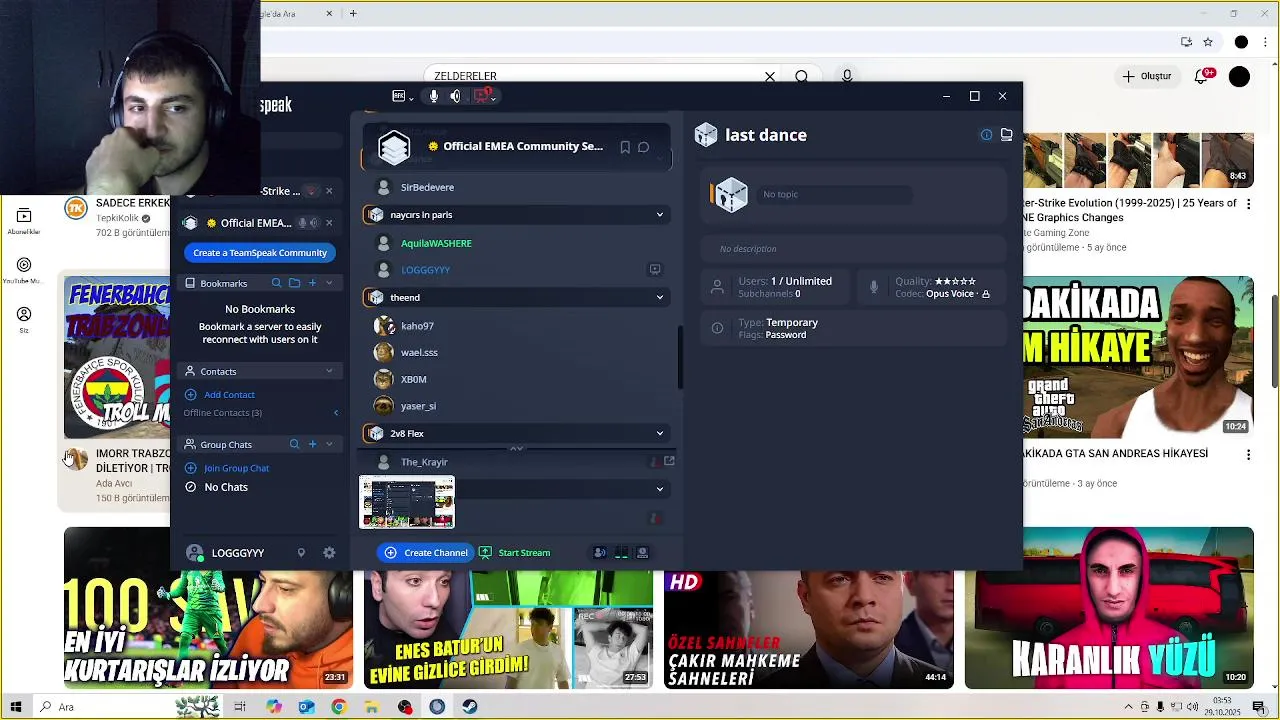Open the channel files folder icon
The image size is (1280, 720).
pyautogui.click(x=1006, y=135)
